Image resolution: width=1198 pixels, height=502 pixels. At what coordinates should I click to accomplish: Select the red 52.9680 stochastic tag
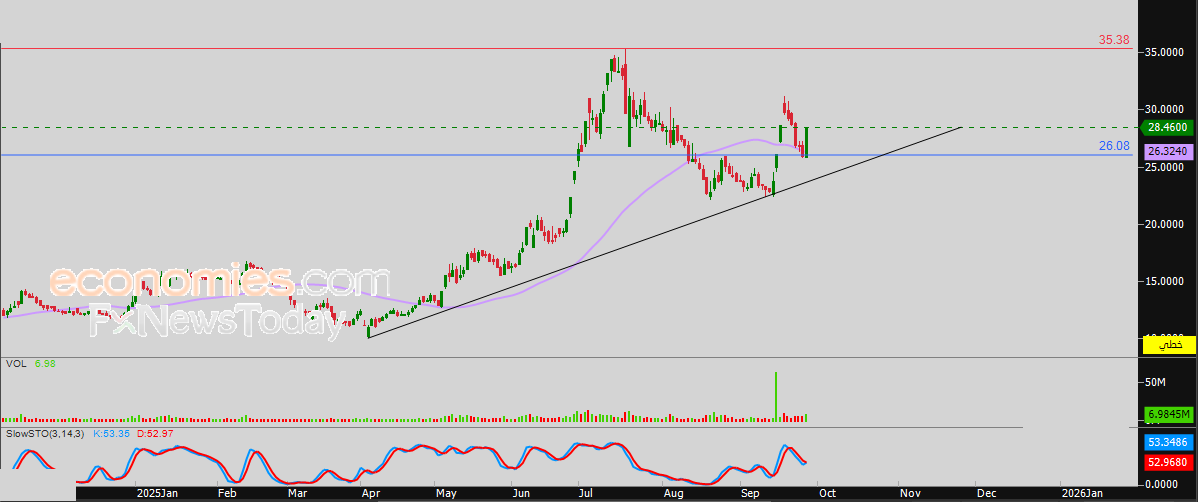1168,462
